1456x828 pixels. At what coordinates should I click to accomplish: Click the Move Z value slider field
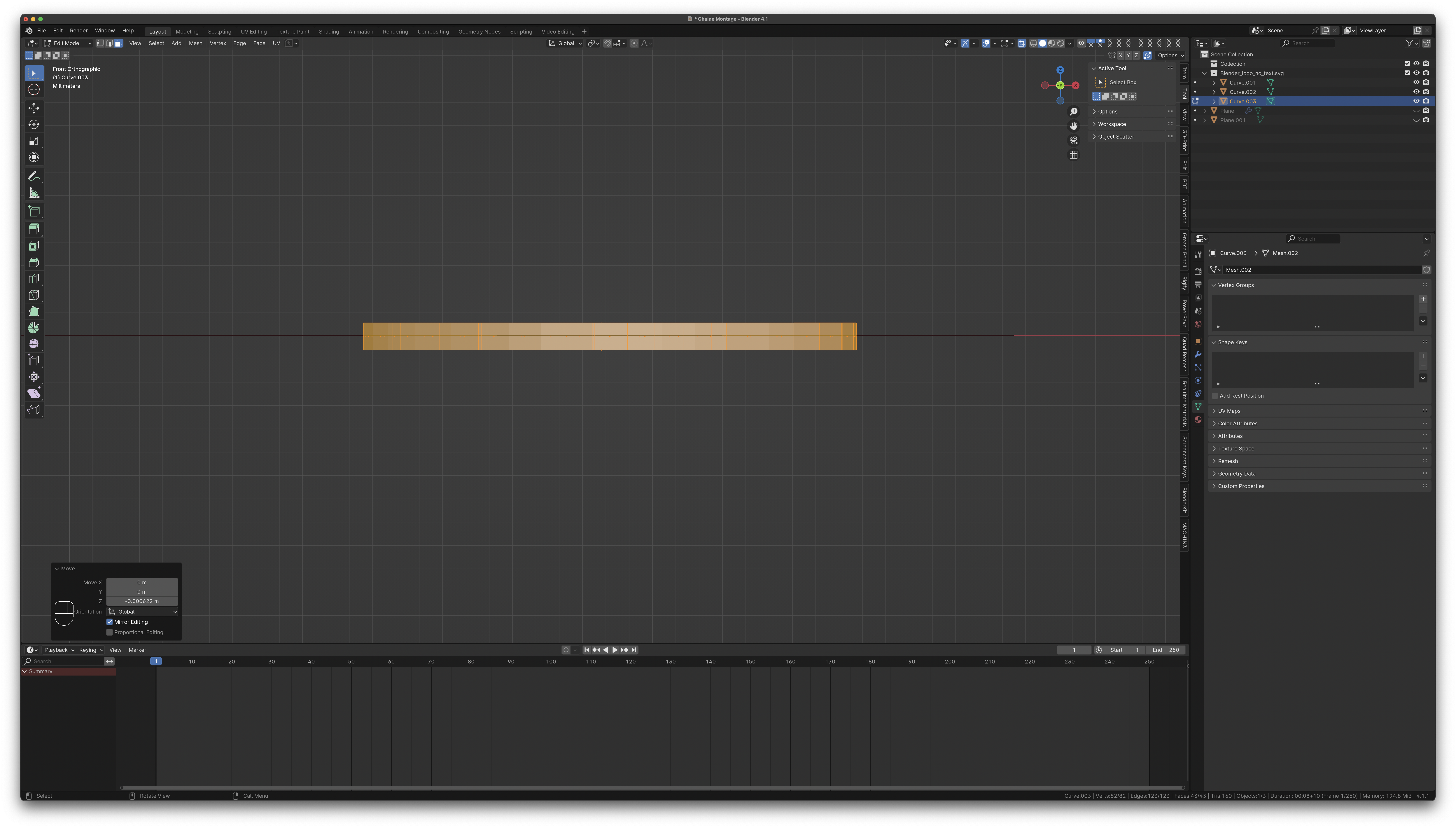[x=142, y=601]
